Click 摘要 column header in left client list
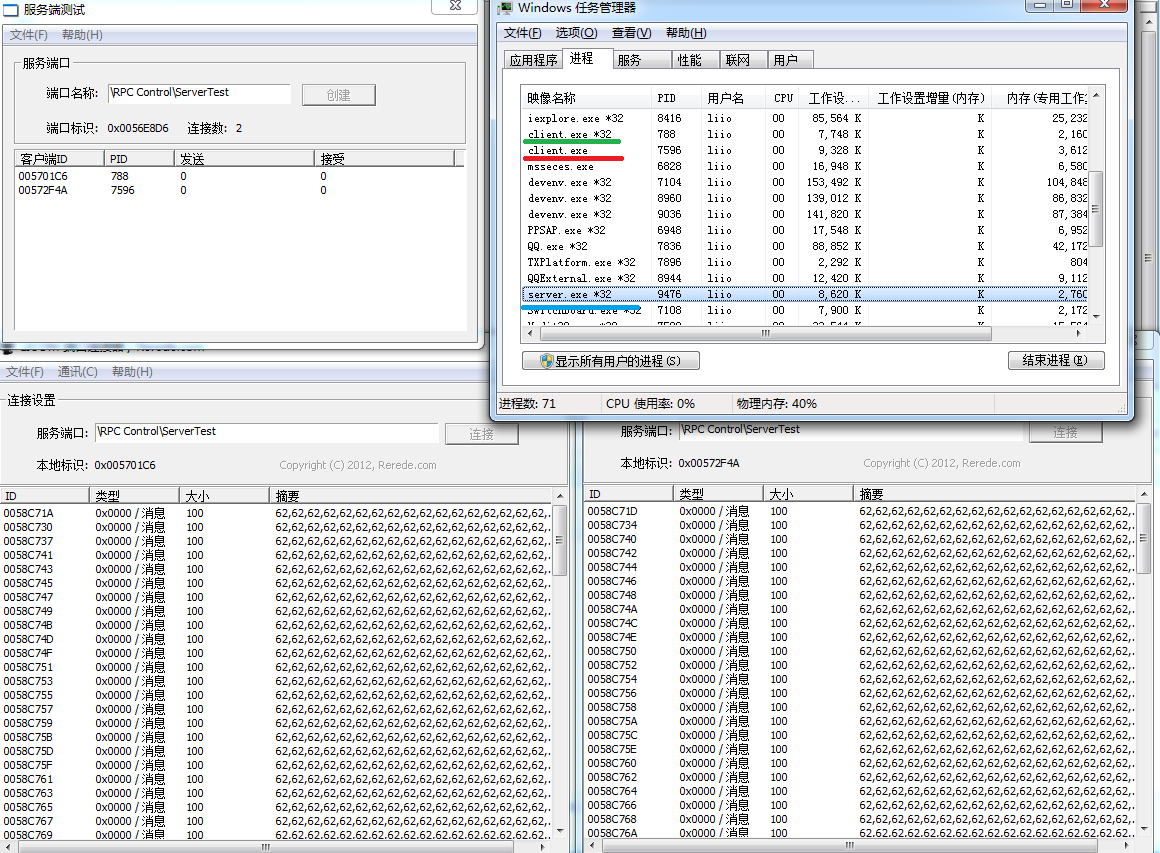1160x853 pixels. tap(411, 496)
